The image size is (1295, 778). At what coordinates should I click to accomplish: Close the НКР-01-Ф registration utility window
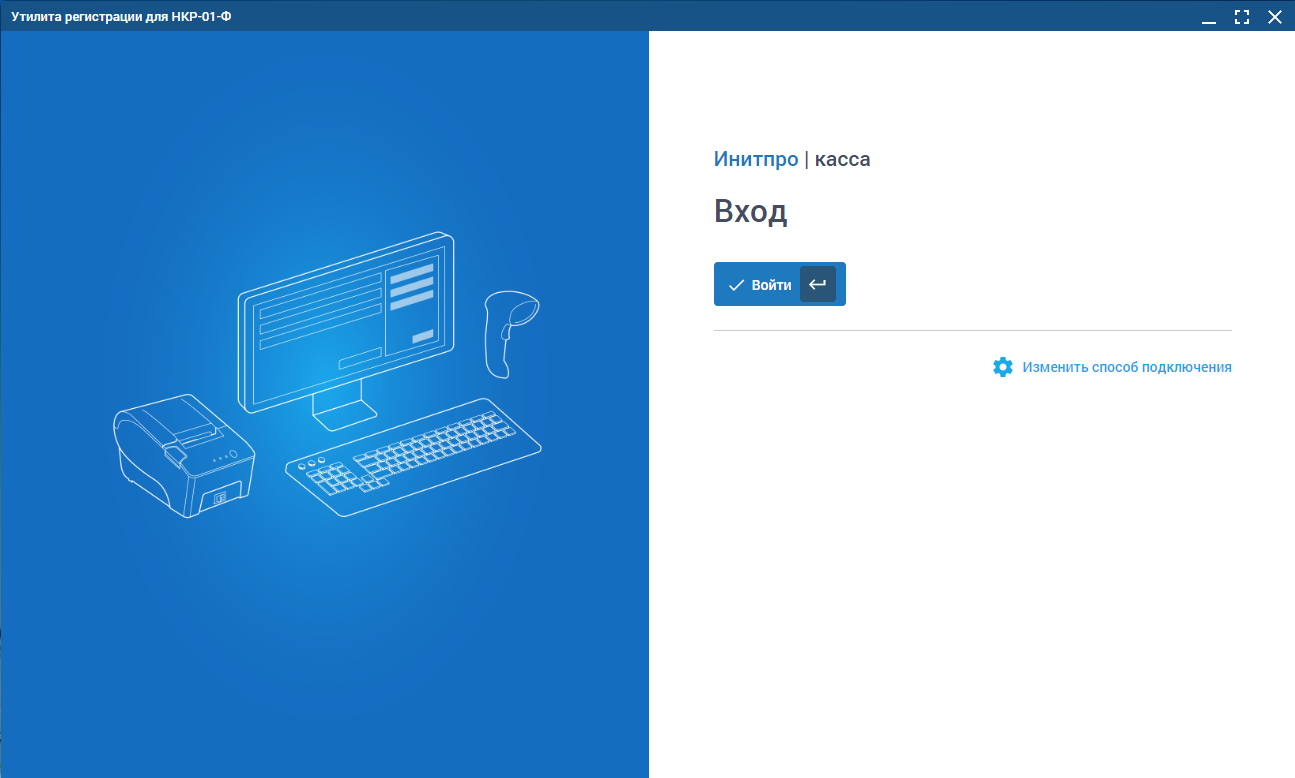tap(1274, 16)
